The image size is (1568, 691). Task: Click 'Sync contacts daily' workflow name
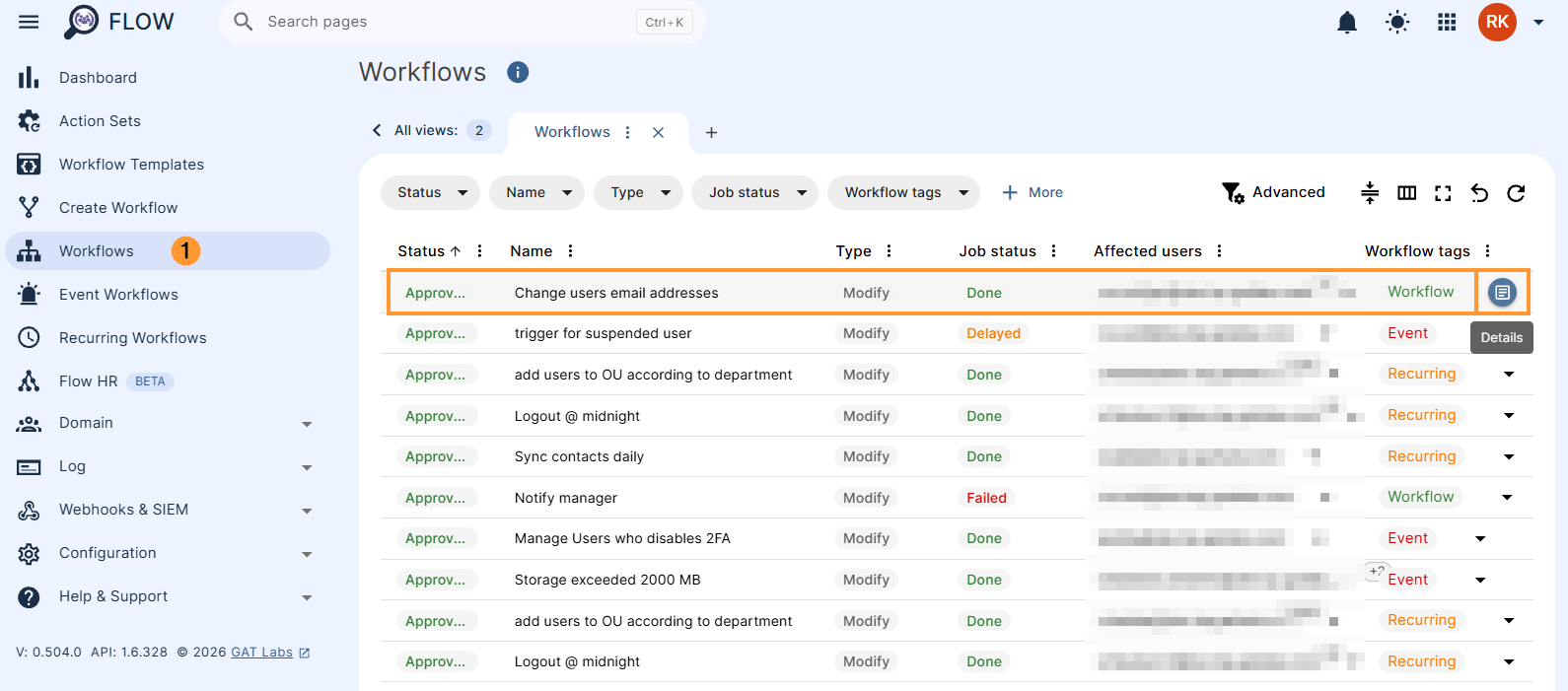tap(579, 456)
